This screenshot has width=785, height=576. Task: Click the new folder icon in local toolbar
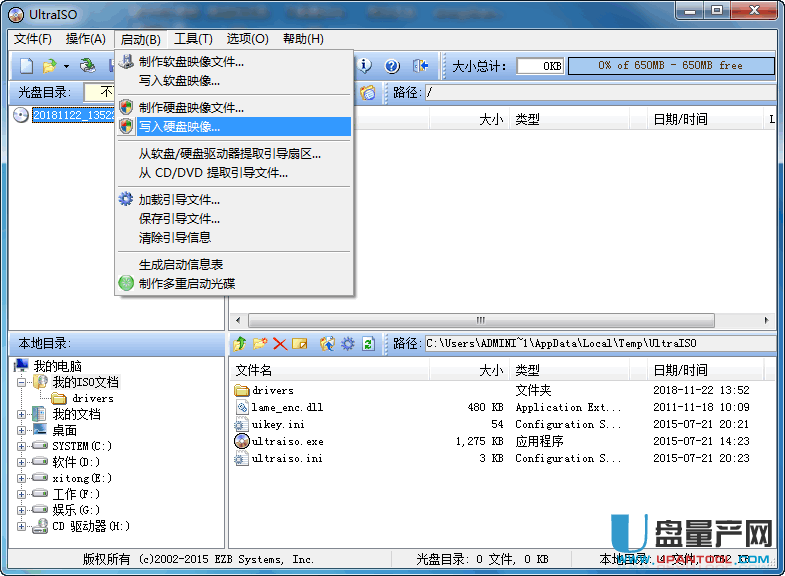point(259,344)
